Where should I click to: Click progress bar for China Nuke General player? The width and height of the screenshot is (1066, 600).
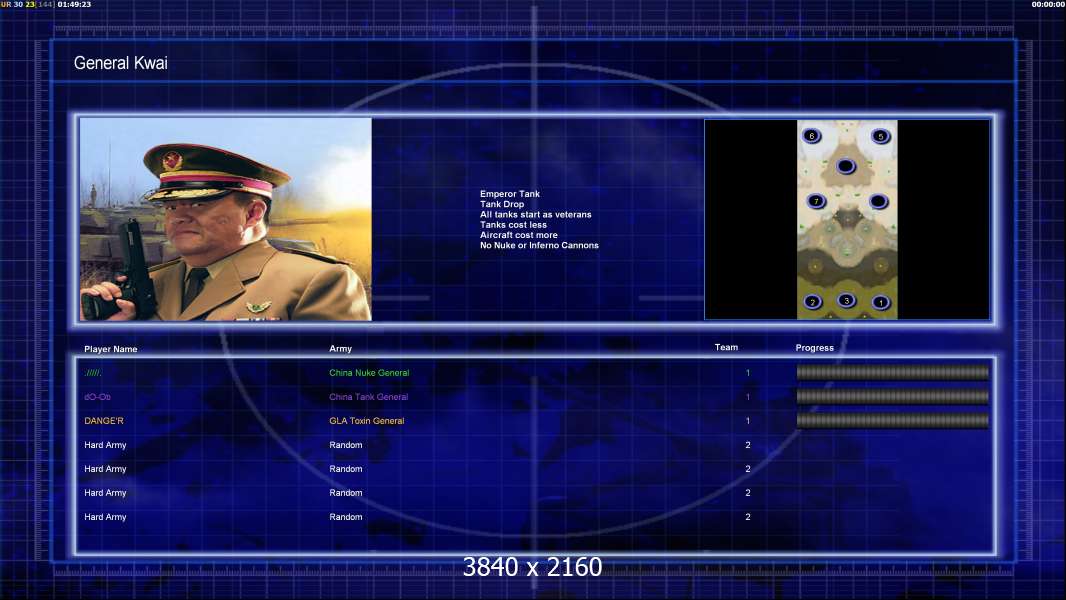[x=893, y=372]
